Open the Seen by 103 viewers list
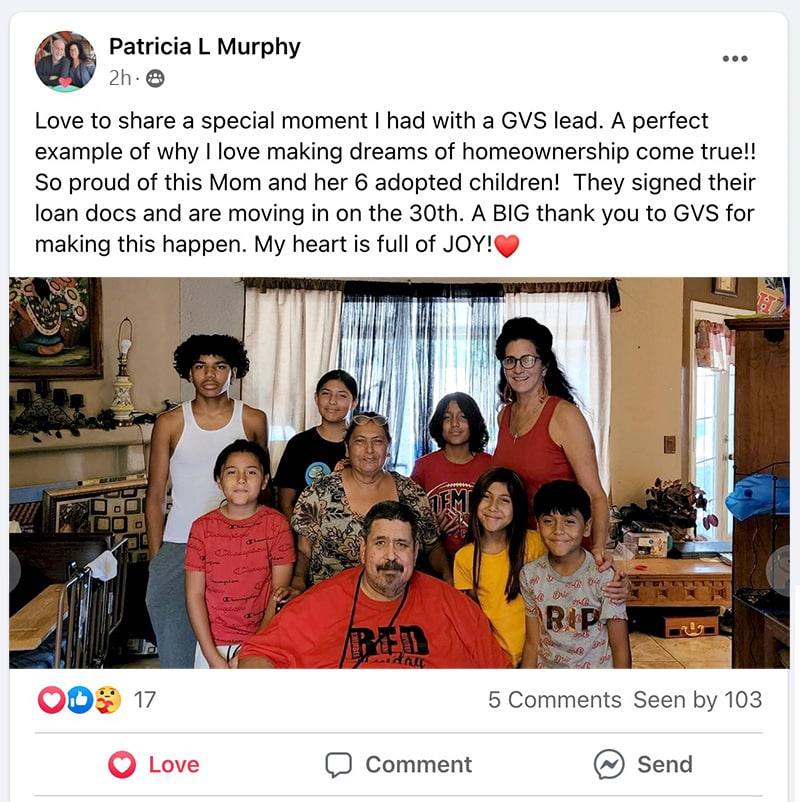This screenshot has height=802, width=800. tap(698, 700)
